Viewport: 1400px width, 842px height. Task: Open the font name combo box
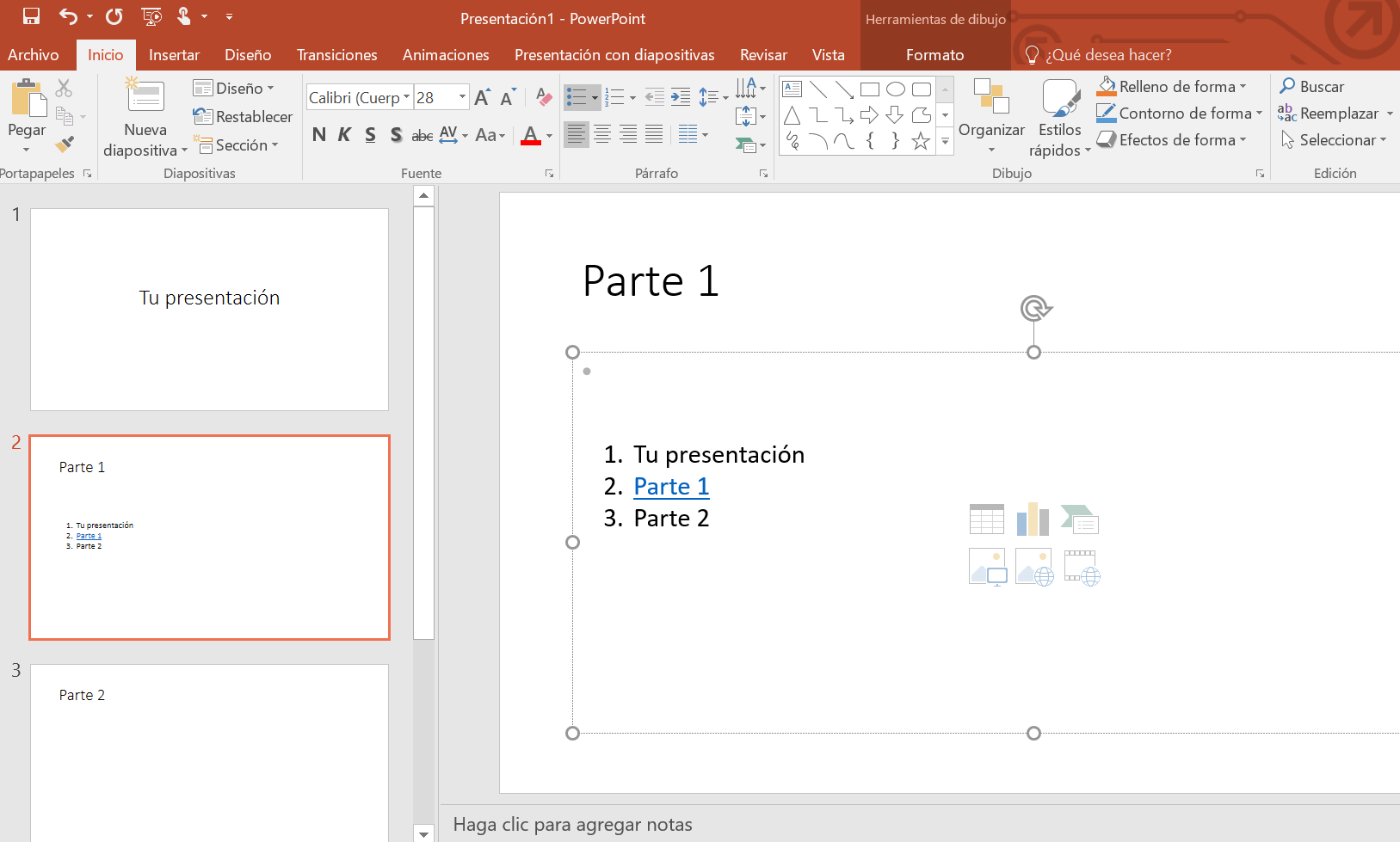360,97
